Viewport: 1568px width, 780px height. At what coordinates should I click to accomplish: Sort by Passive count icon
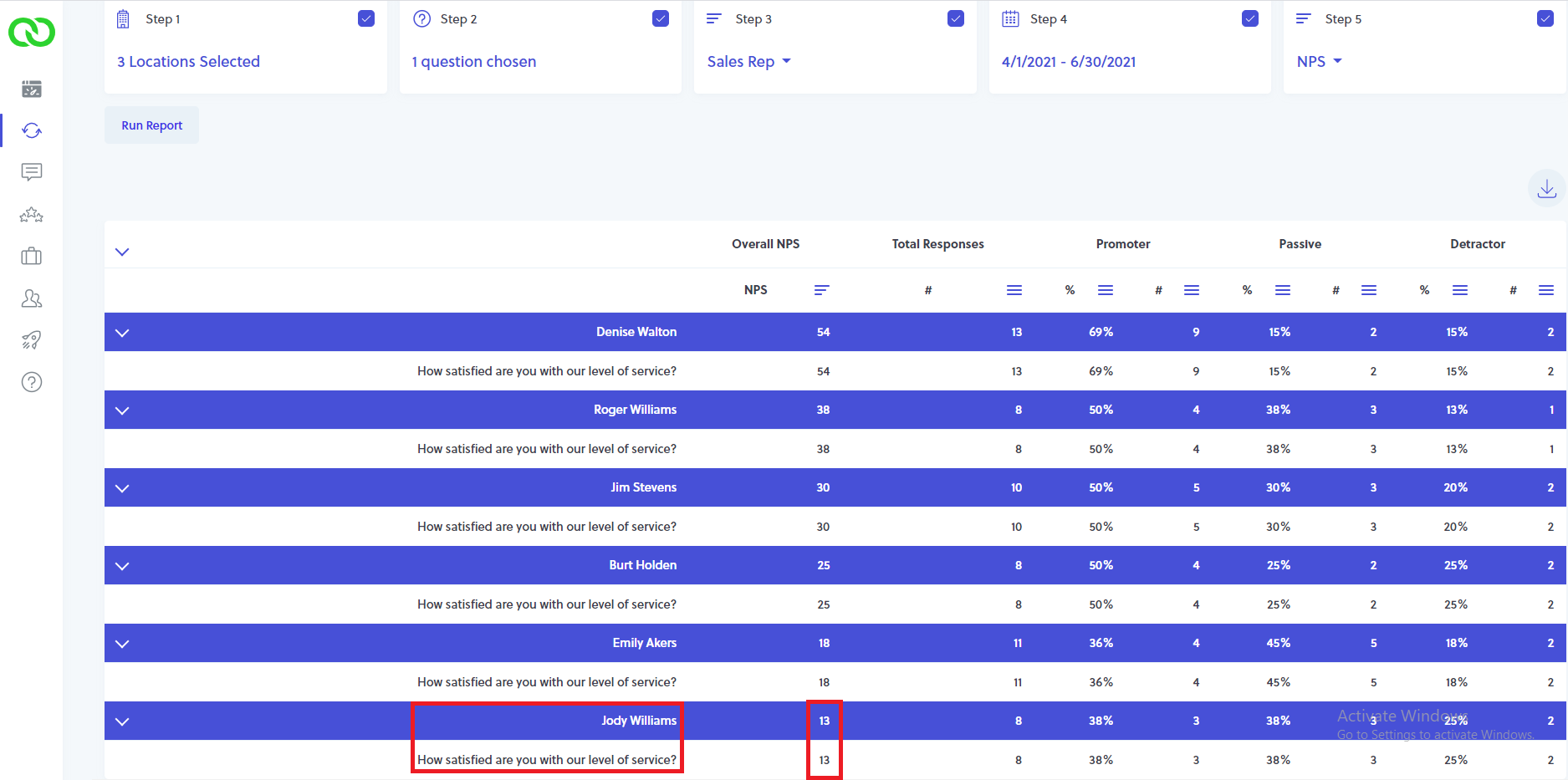(1369, 290)
